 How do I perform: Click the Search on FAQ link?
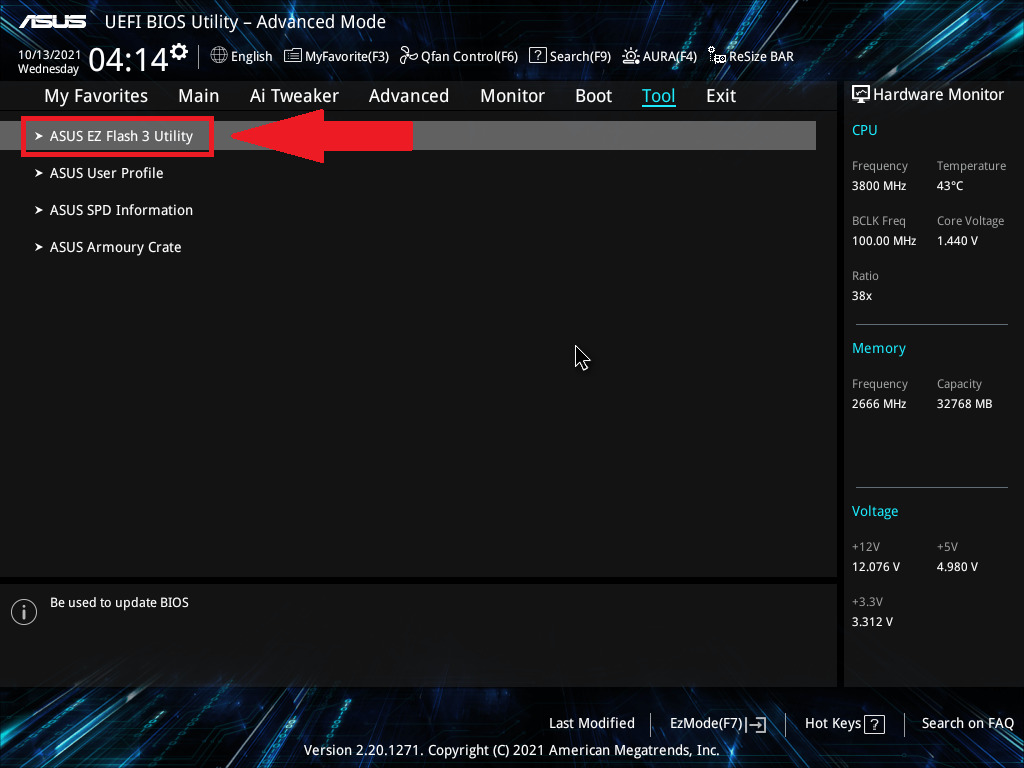tap(967, 723)
